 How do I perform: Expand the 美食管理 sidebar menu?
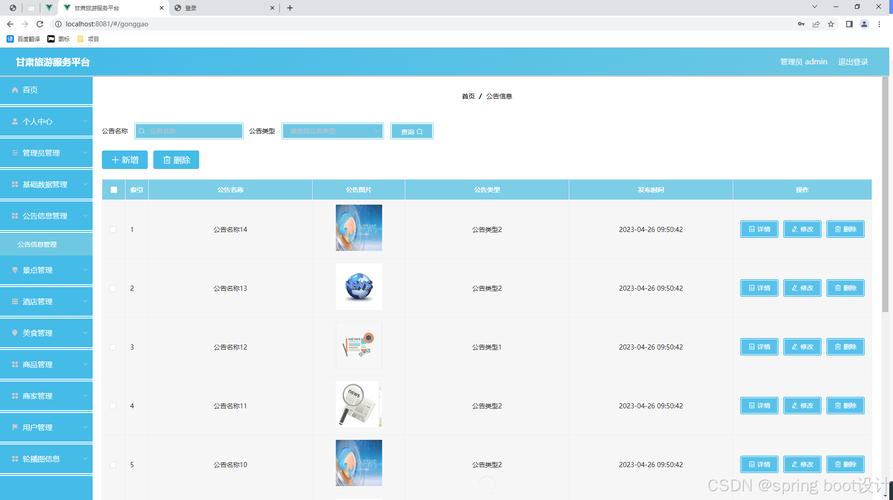coord(46,333)
